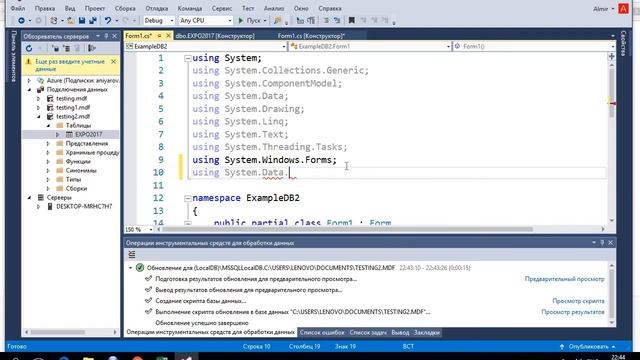Open the ExampleDB2.Form1 class dropdown
The height and width of the screenshot is (360, 640).
pyautogui.click(x=448, y=47)
